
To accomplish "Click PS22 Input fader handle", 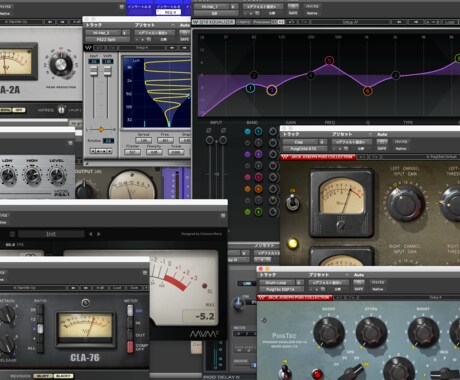I will (94, 72).
